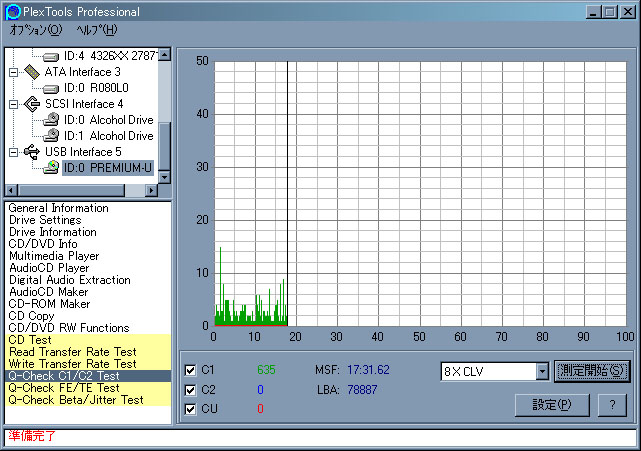The height and width of the screenshot is (451, 641).
Task: Select Read Transfer Rate Test entry
Action: (x=88, y=352)
